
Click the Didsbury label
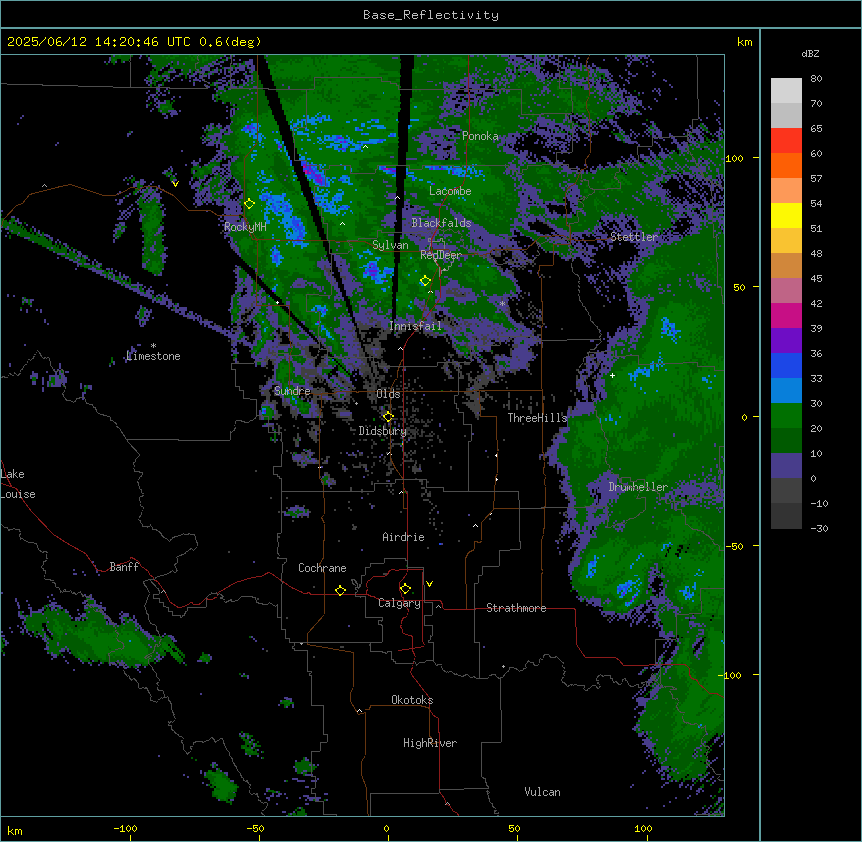[x=383, y=431]
